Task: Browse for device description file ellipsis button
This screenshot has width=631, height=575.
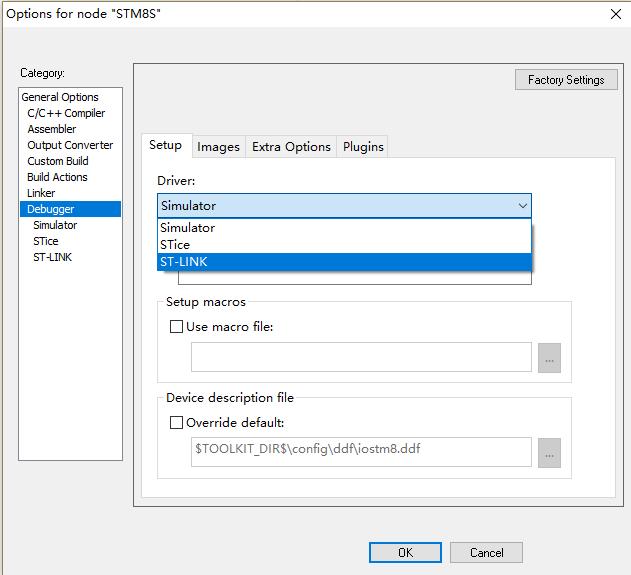Action: pos(549,453)
